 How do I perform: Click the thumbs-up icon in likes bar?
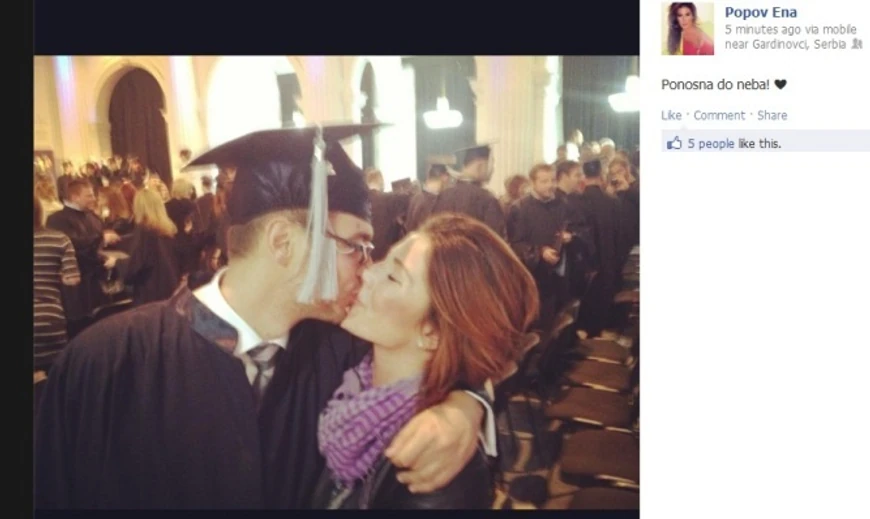pyautogui.click(x=674, y=143)
